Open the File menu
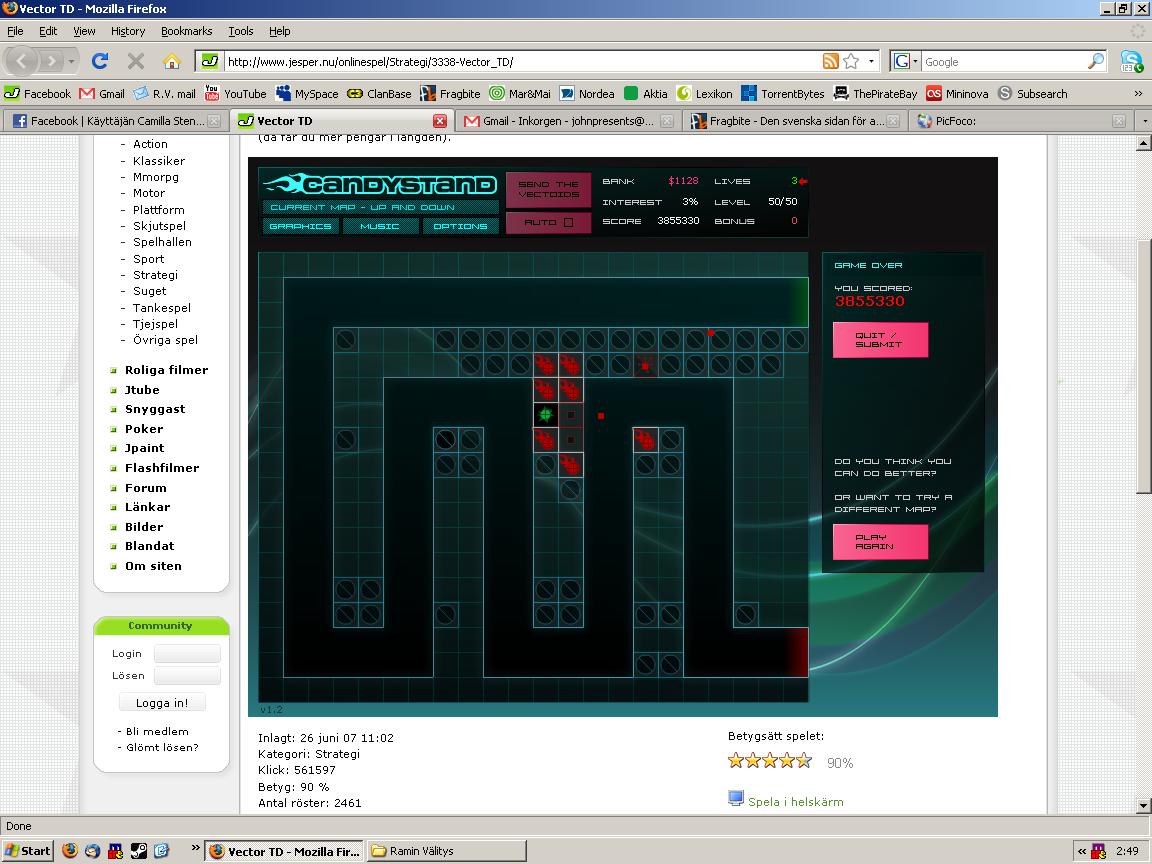This screenshot has height=864, width=1152. click(x=15, y=31)
